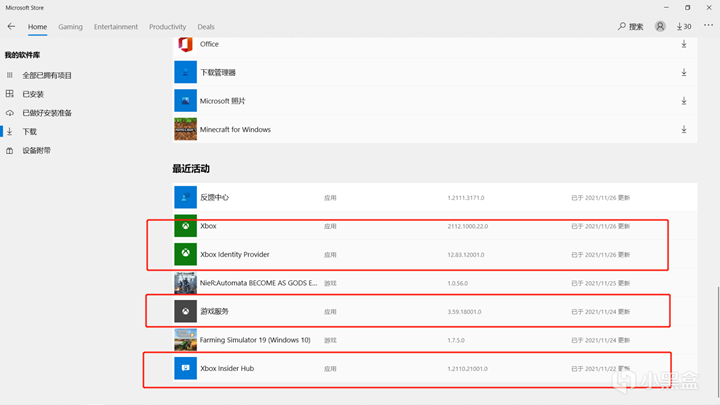Image resolution: width=720 pixels, height=405 pixels.
Task: Open 设备附带 in the sidebar
Action: (x=36, y=151)
